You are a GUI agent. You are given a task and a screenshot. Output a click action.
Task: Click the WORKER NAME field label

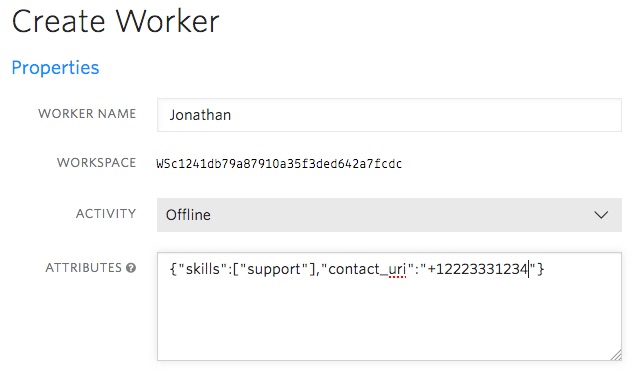coord(87,114)
